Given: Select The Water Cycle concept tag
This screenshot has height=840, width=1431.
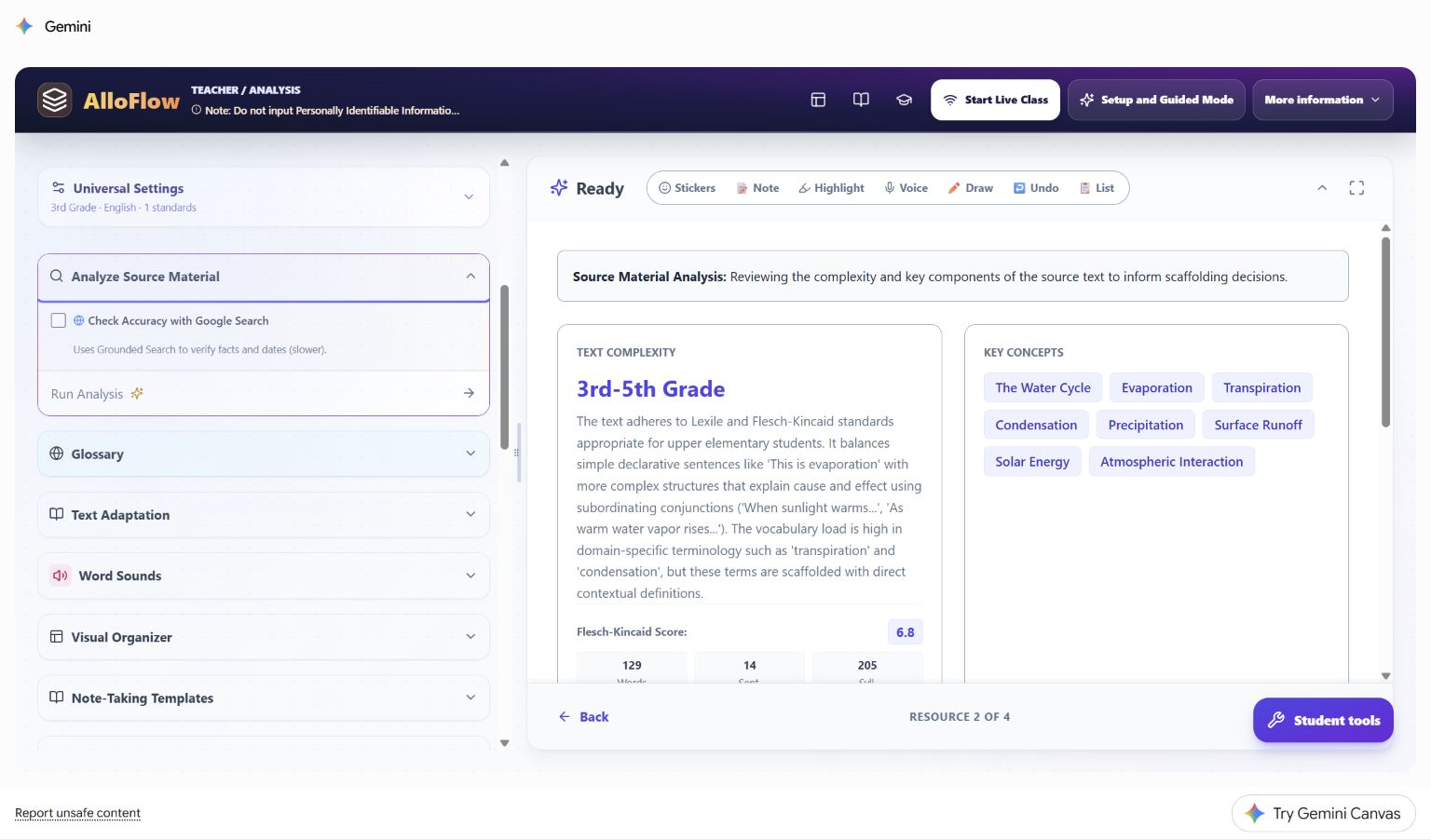Looking at the screenshot, I should click(x=1043, y=387).
